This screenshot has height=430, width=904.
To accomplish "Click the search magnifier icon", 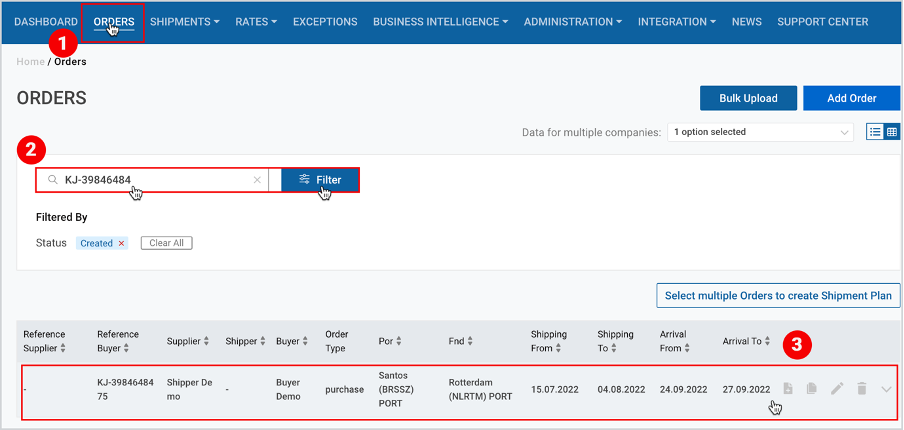I will click(x=52, y=180).
